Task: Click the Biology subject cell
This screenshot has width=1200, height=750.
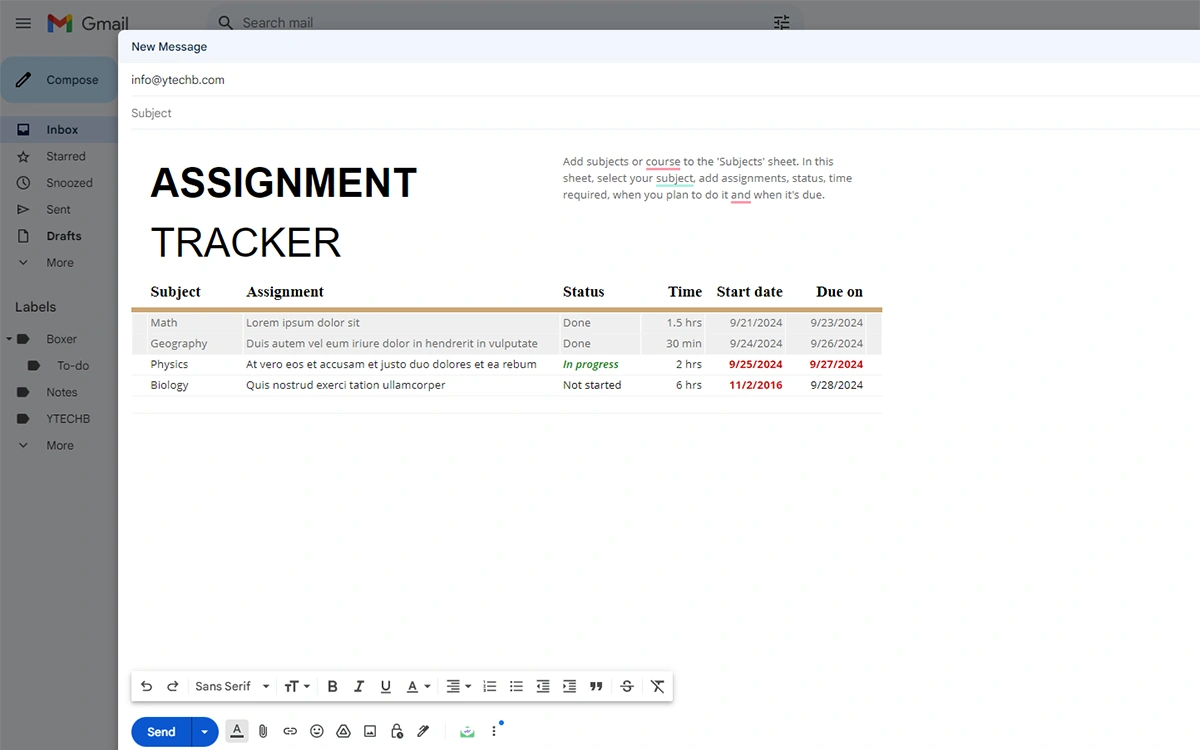Action: tap(169, 385)
